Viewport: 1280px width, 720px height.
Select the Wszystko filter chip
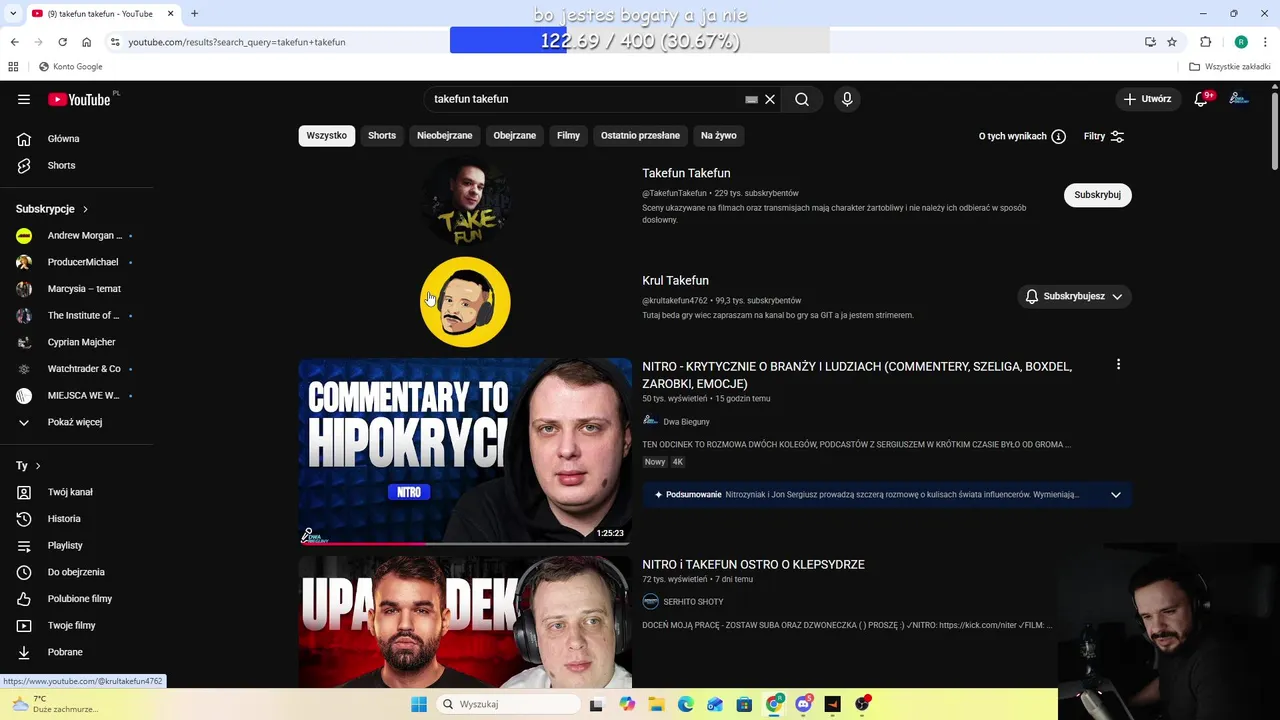(327, 135)
